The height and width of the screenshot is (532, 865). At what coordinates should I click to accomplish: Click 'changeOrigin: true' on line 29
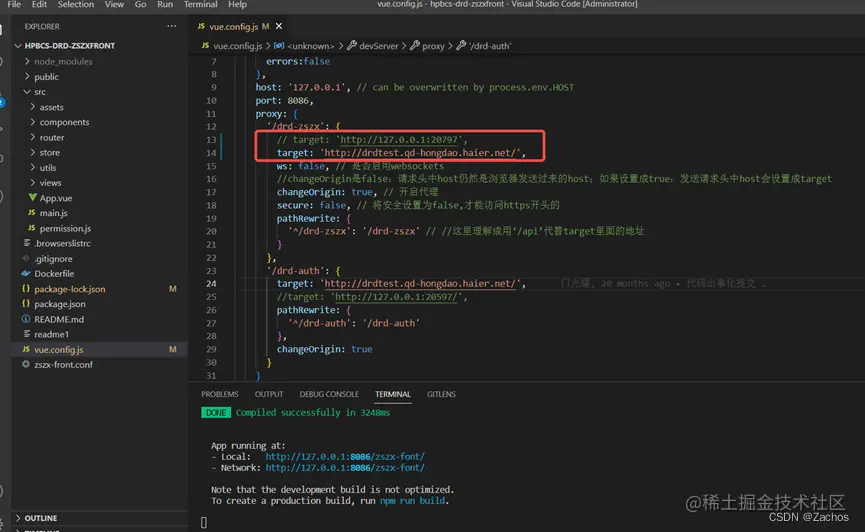coord(324,349)
